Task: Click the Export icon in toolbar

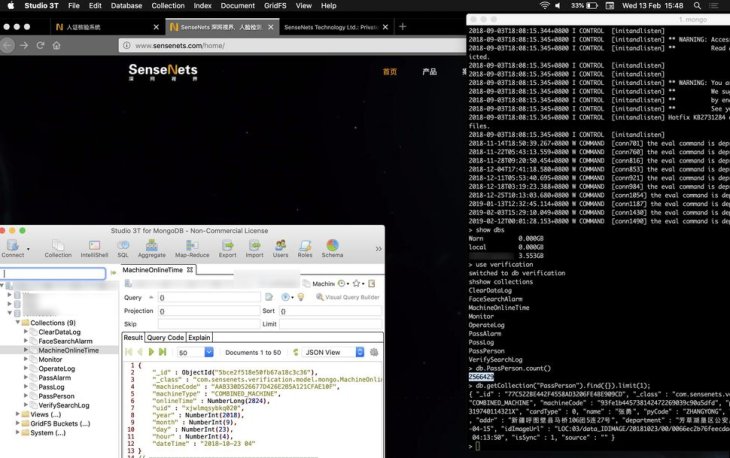Action: click(227, 246)
